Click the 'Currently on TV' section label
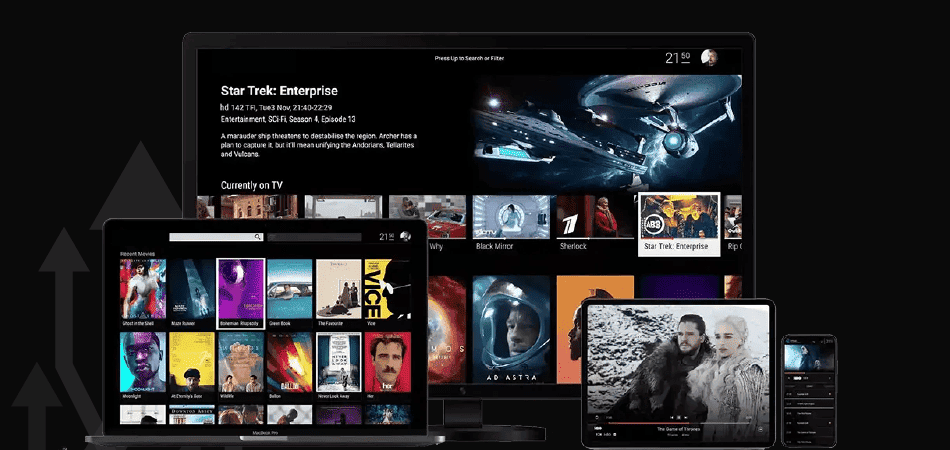Viewport: 950px width, 450px height. pyautogui.click(x=251, y=185)
